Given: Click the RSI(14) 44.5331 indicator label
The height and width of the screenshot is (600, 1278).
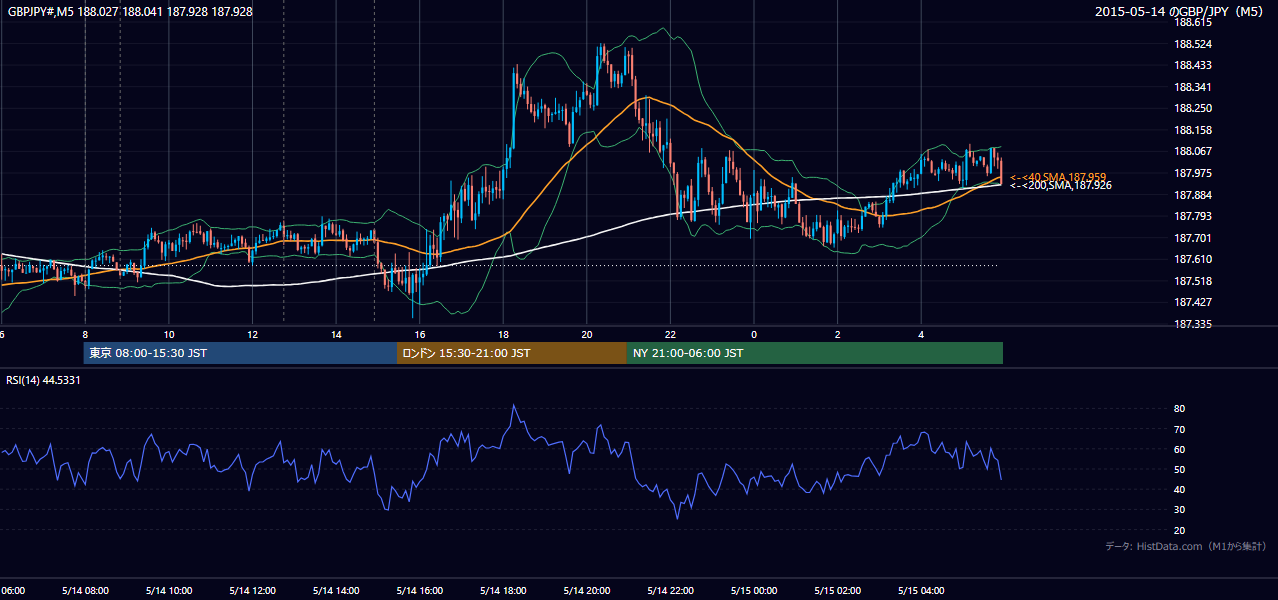Looking at the screenshot, I should pyautogui.click(x=43, y=380).
